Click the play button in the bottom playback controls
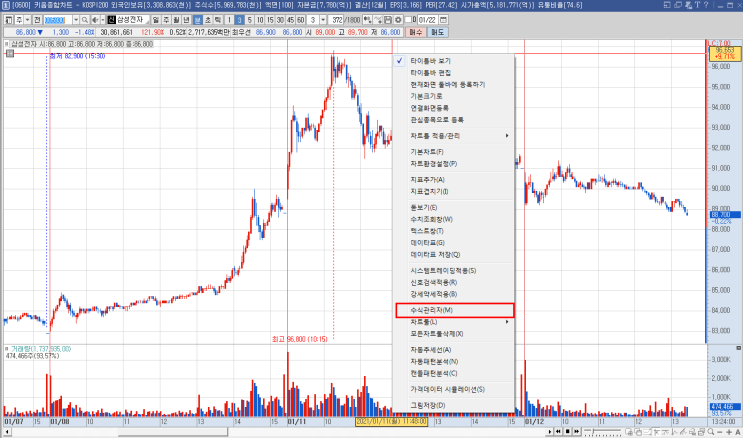The width and height of the screenshot is (743, 438). pyautogui.click(x=550, y=431)
